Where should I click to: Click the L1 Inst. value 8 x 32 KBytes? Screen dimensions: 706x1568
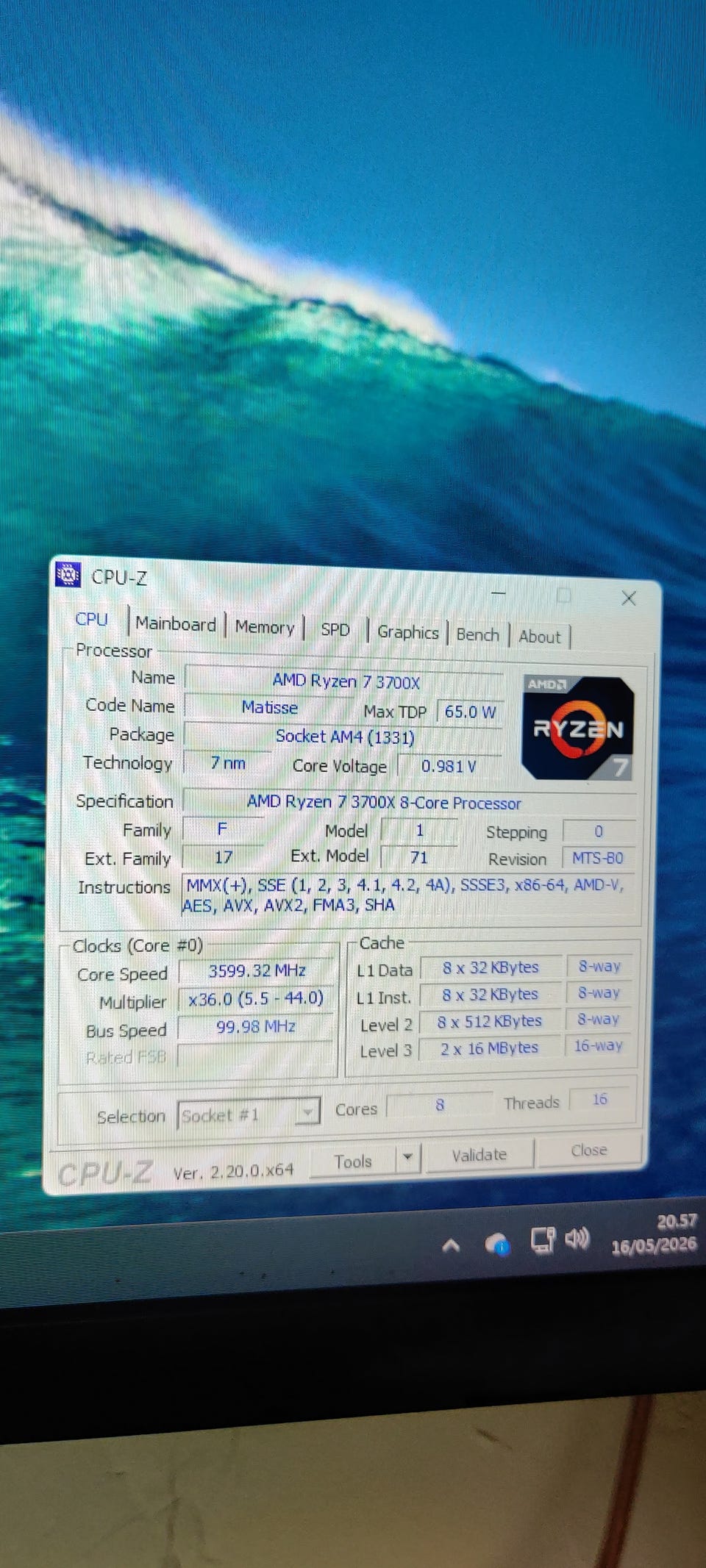coord(491,995)
